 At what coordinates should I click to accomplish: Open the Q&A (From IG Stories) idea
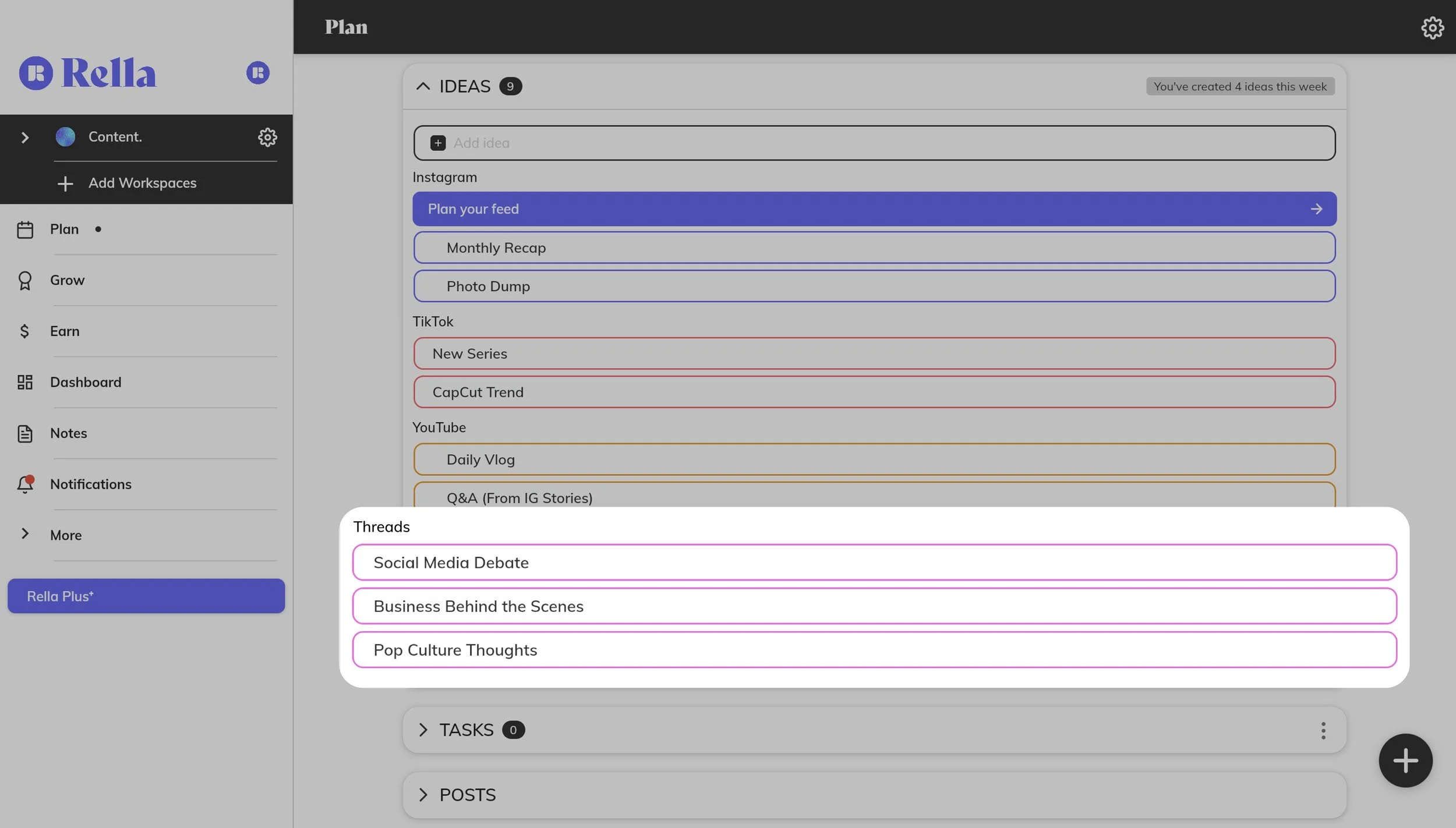pos(874,496)
